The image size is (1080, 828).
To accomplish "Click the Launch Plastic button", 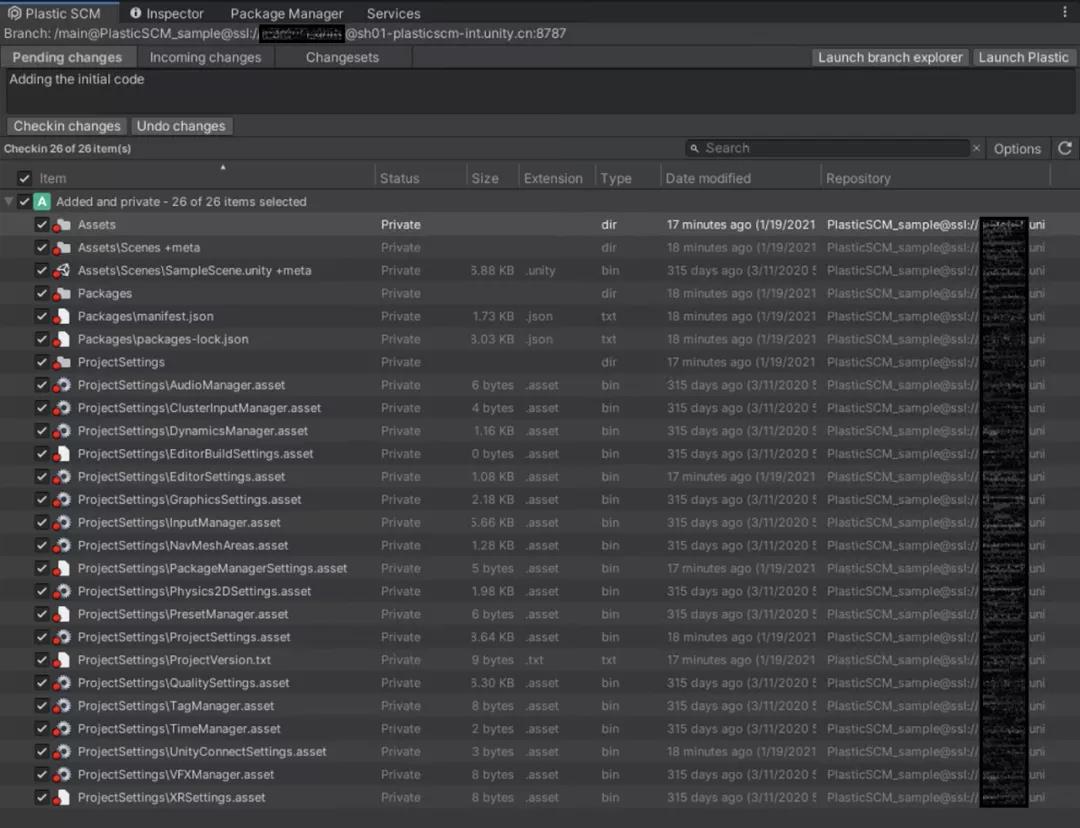I will coord(1024,57).
